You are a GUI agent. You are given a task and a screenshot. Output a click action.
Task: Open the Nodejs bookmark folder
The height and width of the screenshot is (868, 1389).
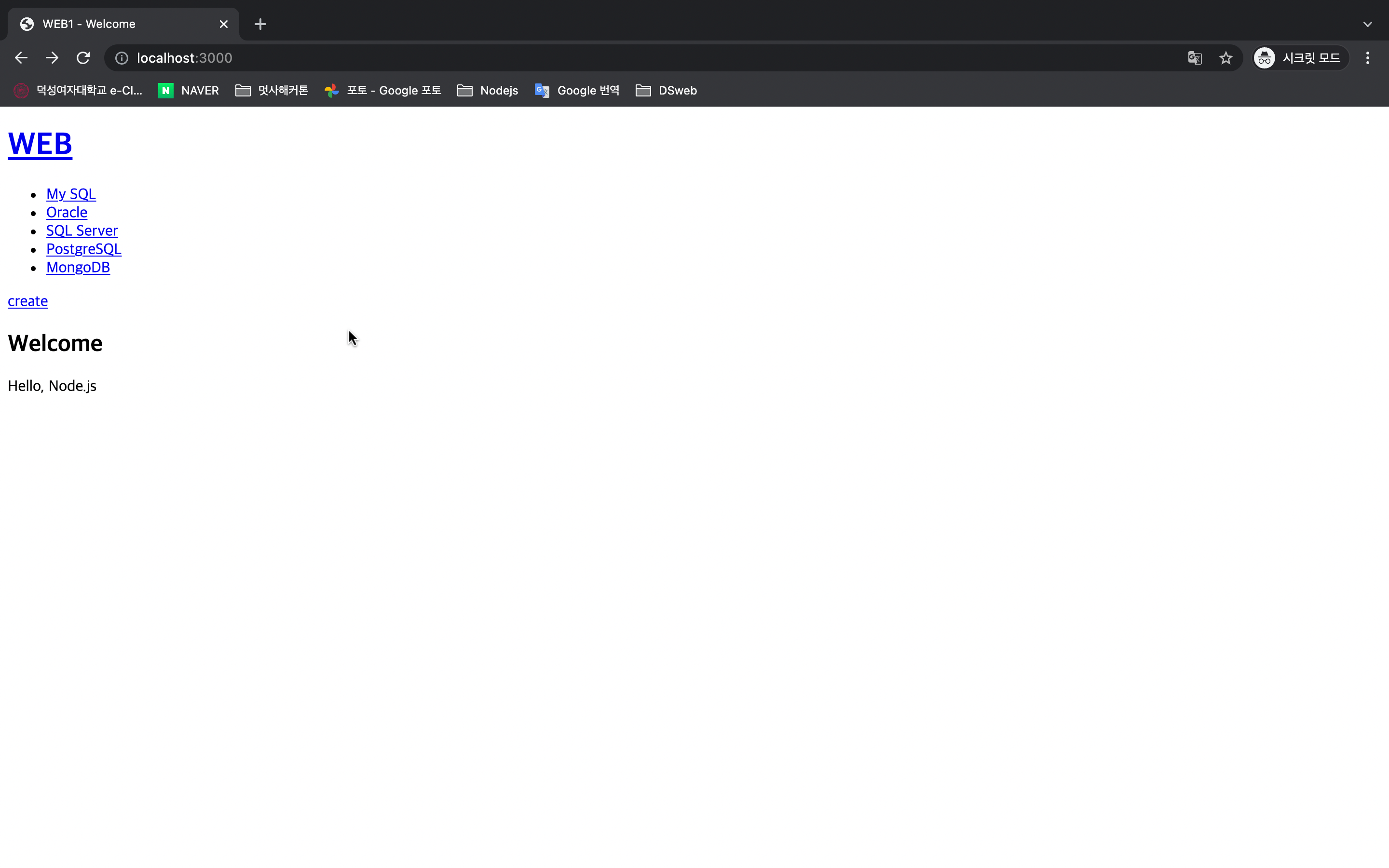488,91
